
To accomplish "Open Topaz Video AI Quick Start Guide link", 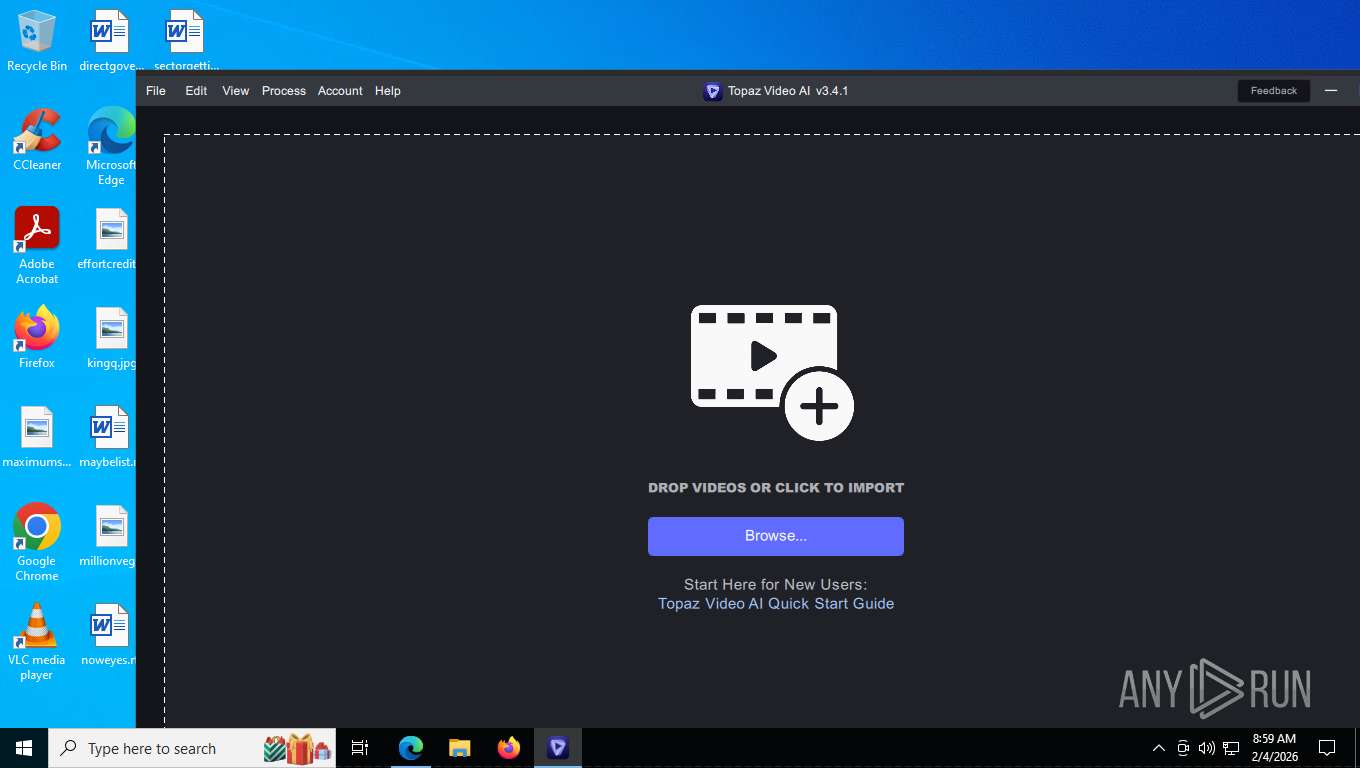I will click(x=776, y=604).
